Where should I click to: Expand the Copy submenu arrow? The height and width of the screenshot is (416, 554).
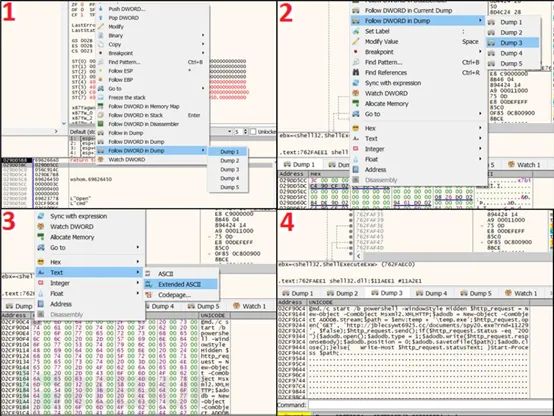coord(203,44)
